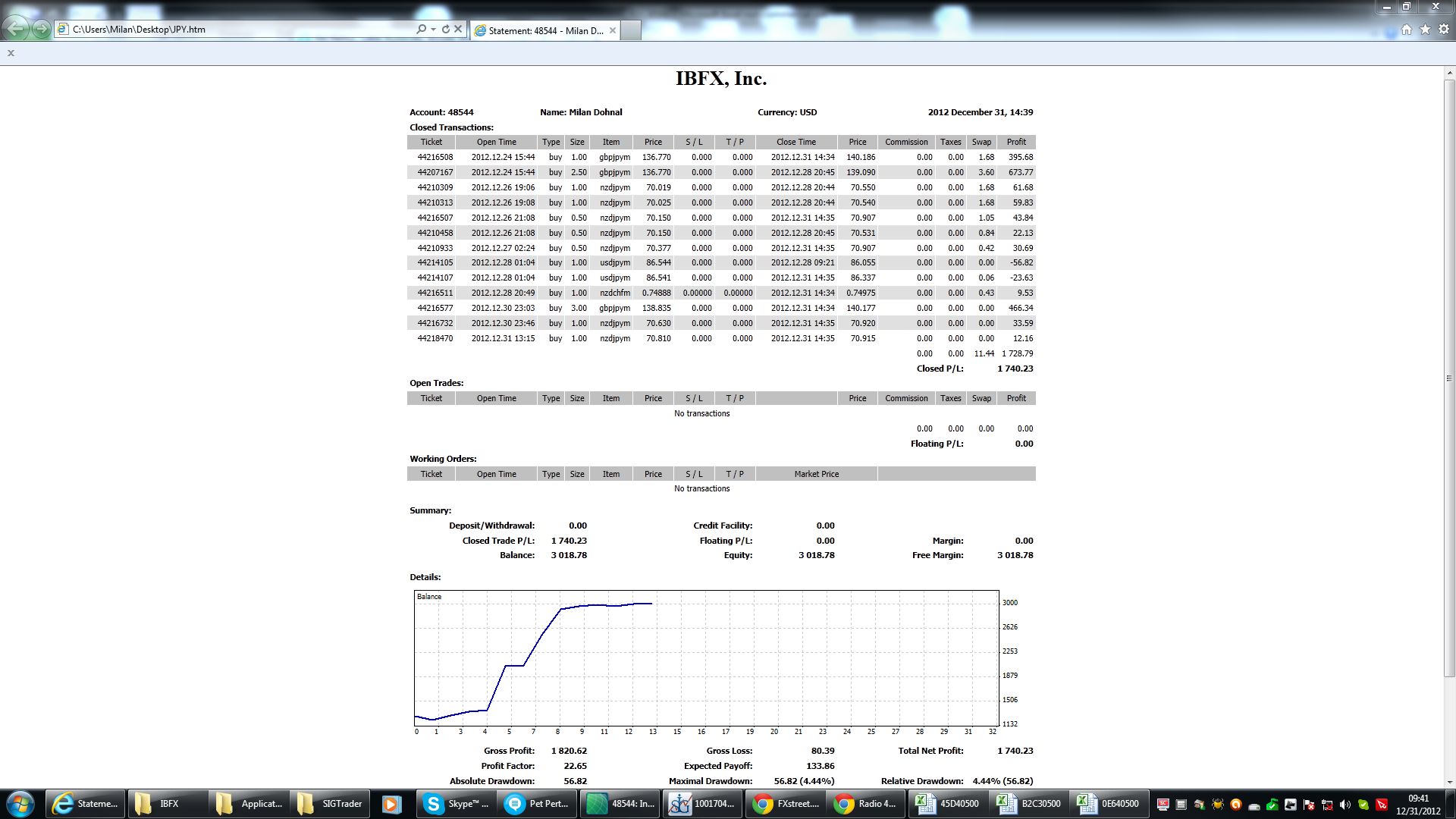This screenshot has height=819, width=1456.
Task: Click the yellow bug tray icon
Action: click(1218, 805)
